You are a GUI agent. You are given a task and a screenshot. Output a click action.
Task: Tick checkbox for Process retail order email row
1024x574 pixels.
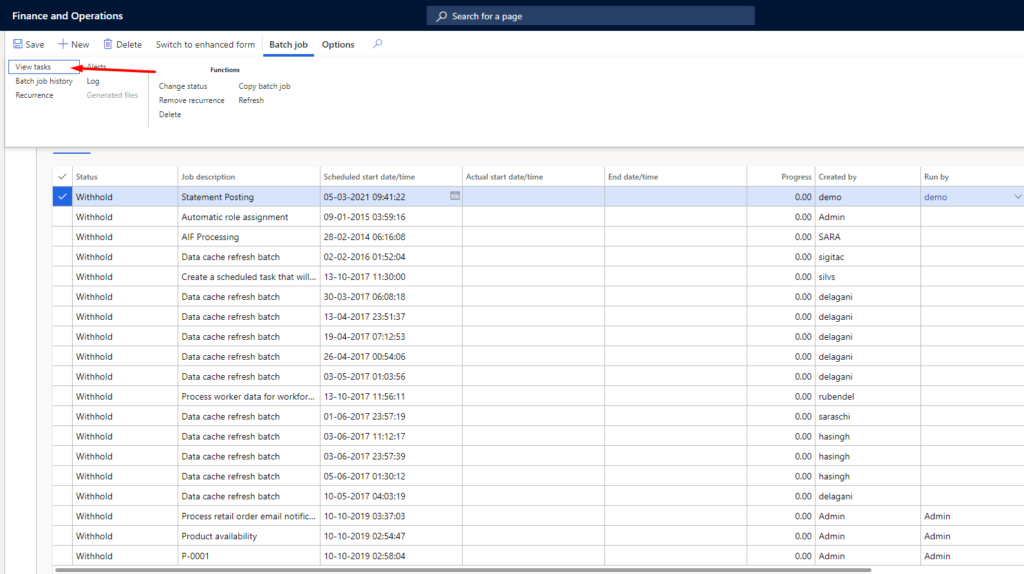tap(62, 516)
